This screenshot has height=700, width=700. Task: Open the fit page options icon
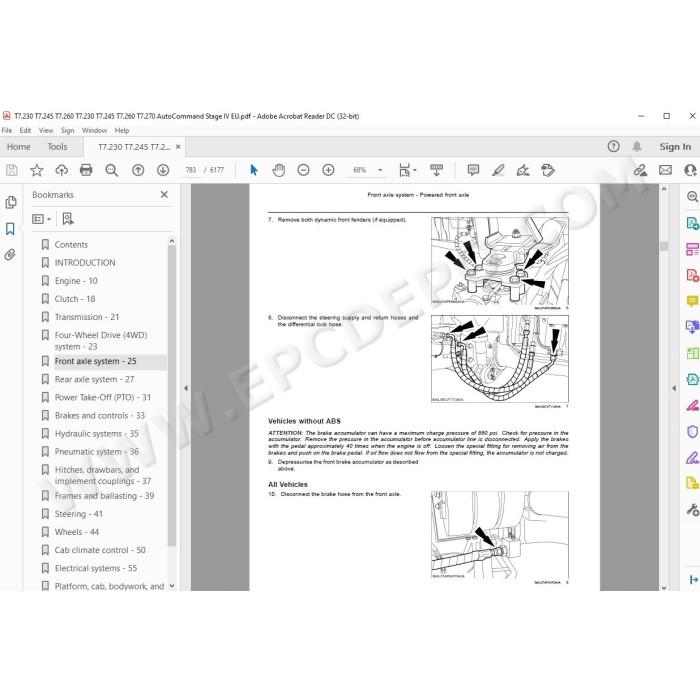point(407,170)
